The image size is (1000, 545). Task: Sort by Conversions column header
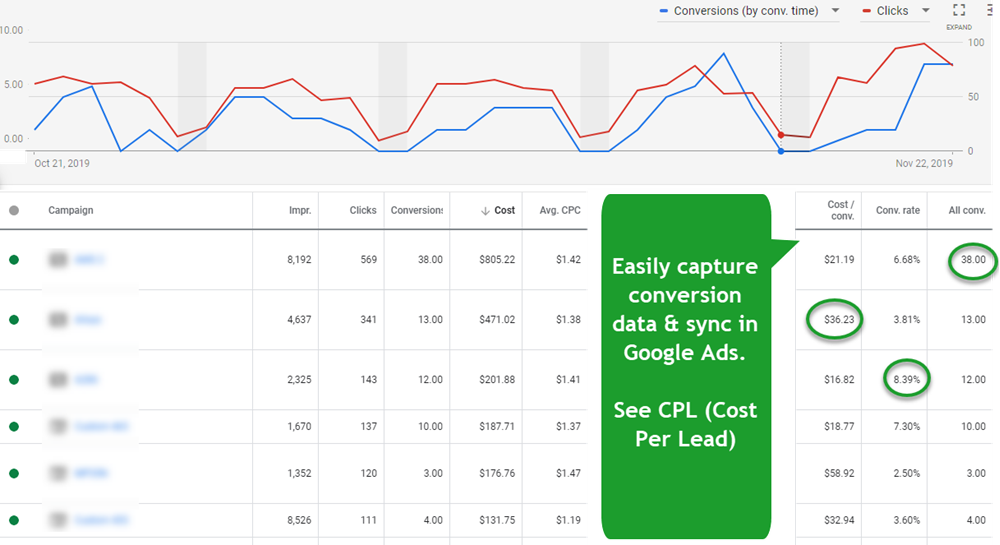coord(416,210)
